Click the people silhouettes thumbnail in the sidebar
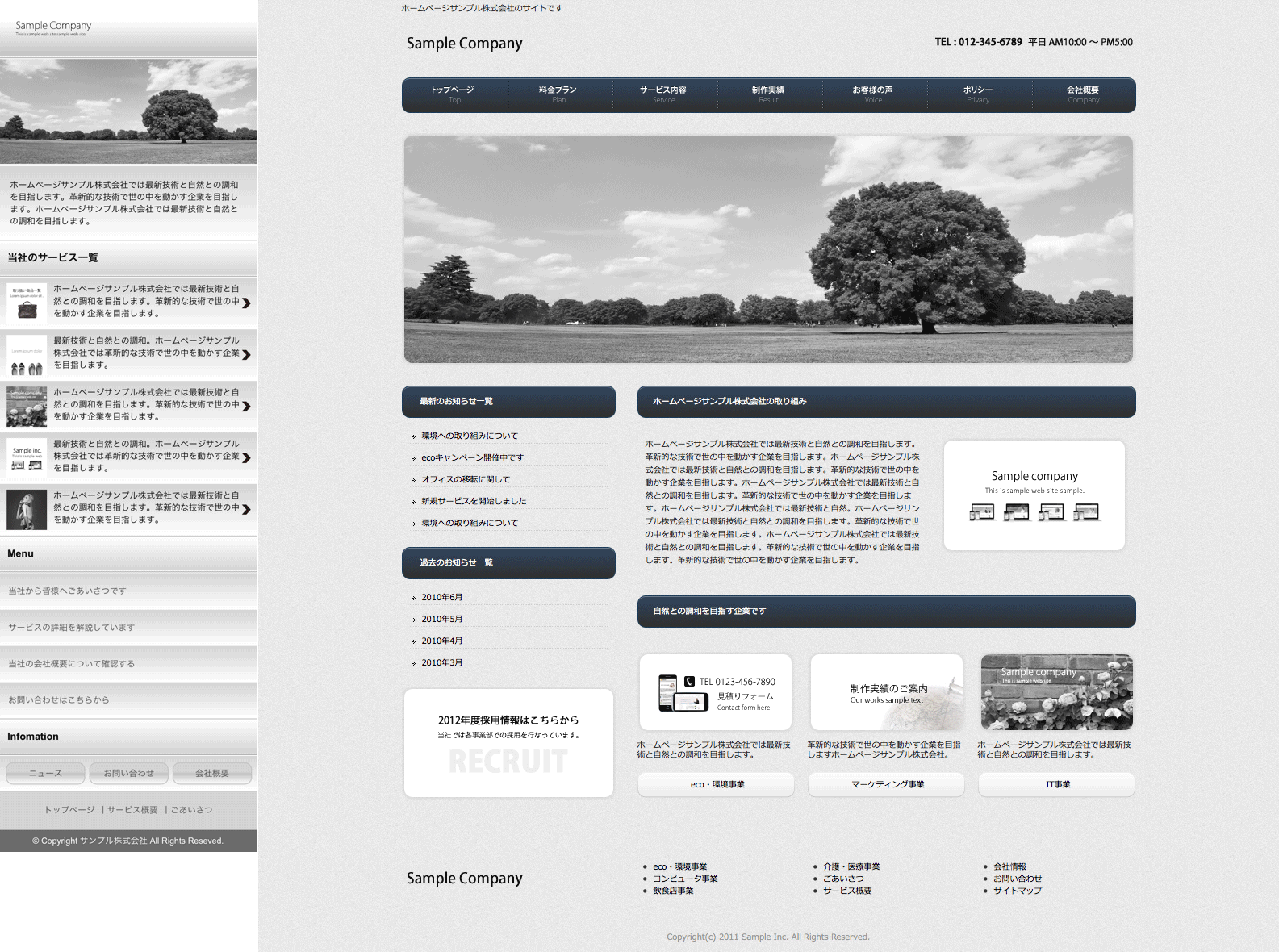Viewport: 1279px width, 952px height. coord(27,355)
